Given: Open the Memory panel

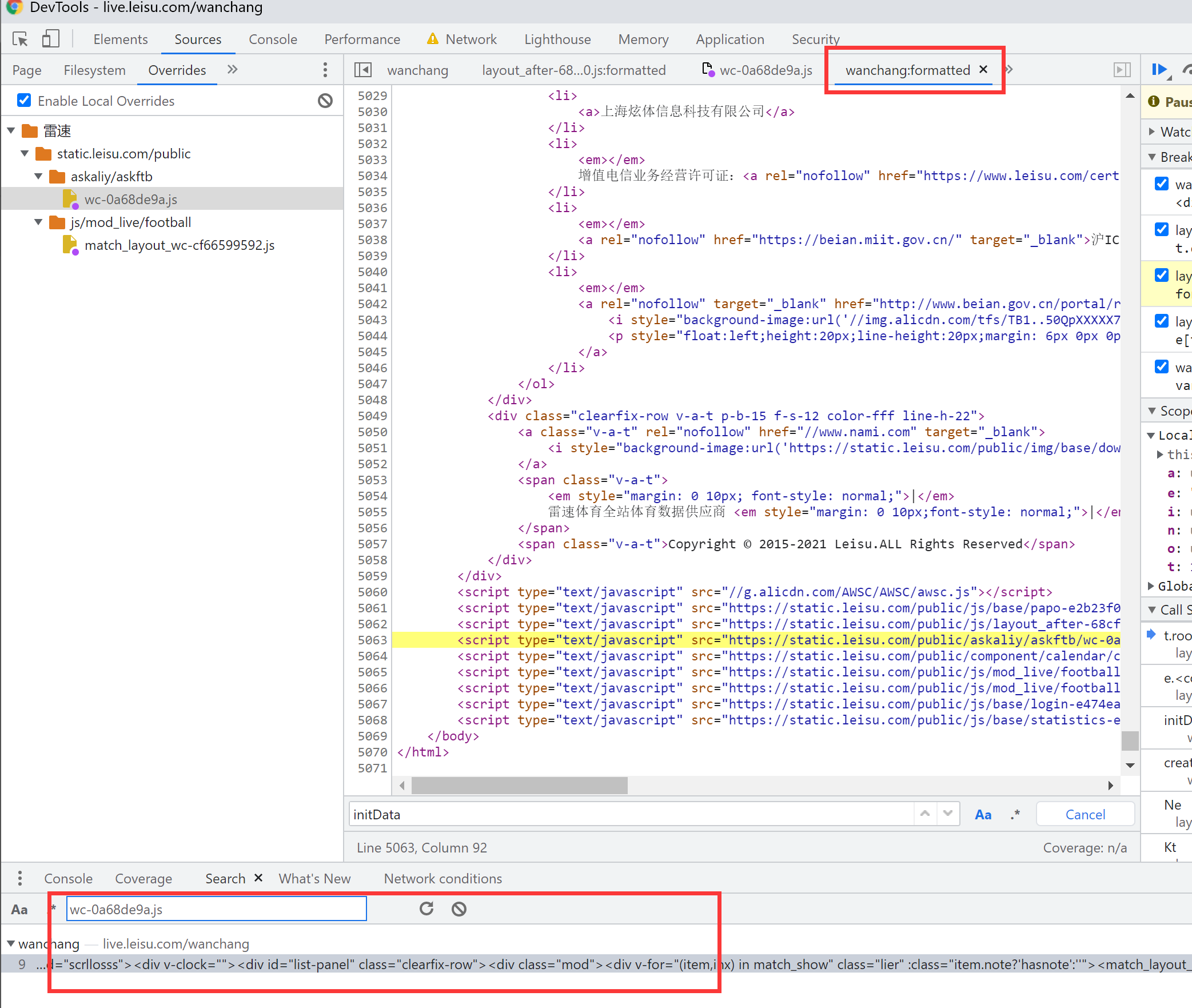Looking at the screenshot, I should [643, 39].
